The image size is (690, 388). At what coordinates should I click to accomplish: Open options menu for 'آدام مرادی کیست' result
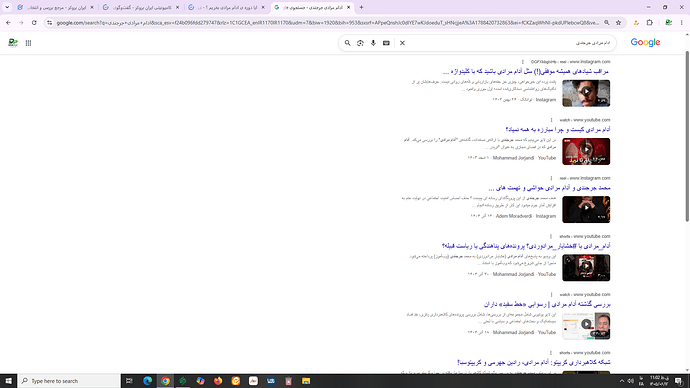[x=551, y=120]
